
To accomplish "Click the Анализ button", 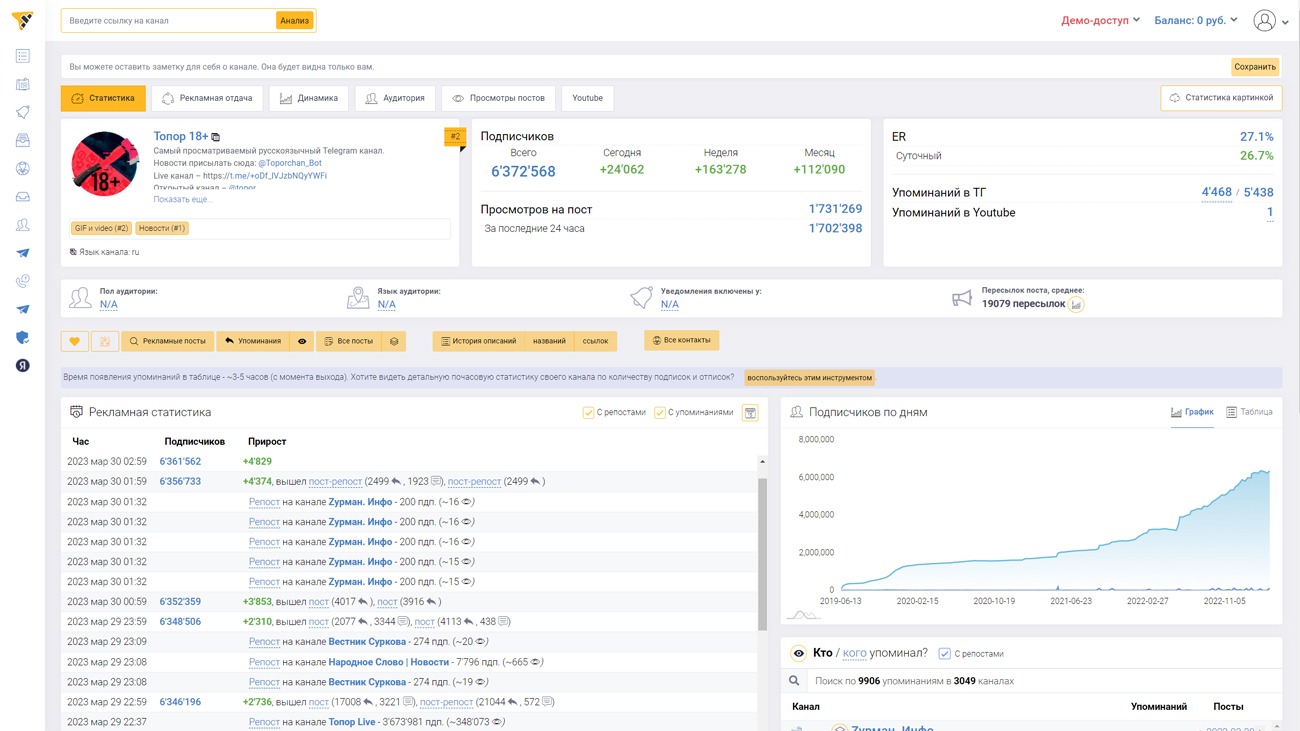I will point(294,20).
